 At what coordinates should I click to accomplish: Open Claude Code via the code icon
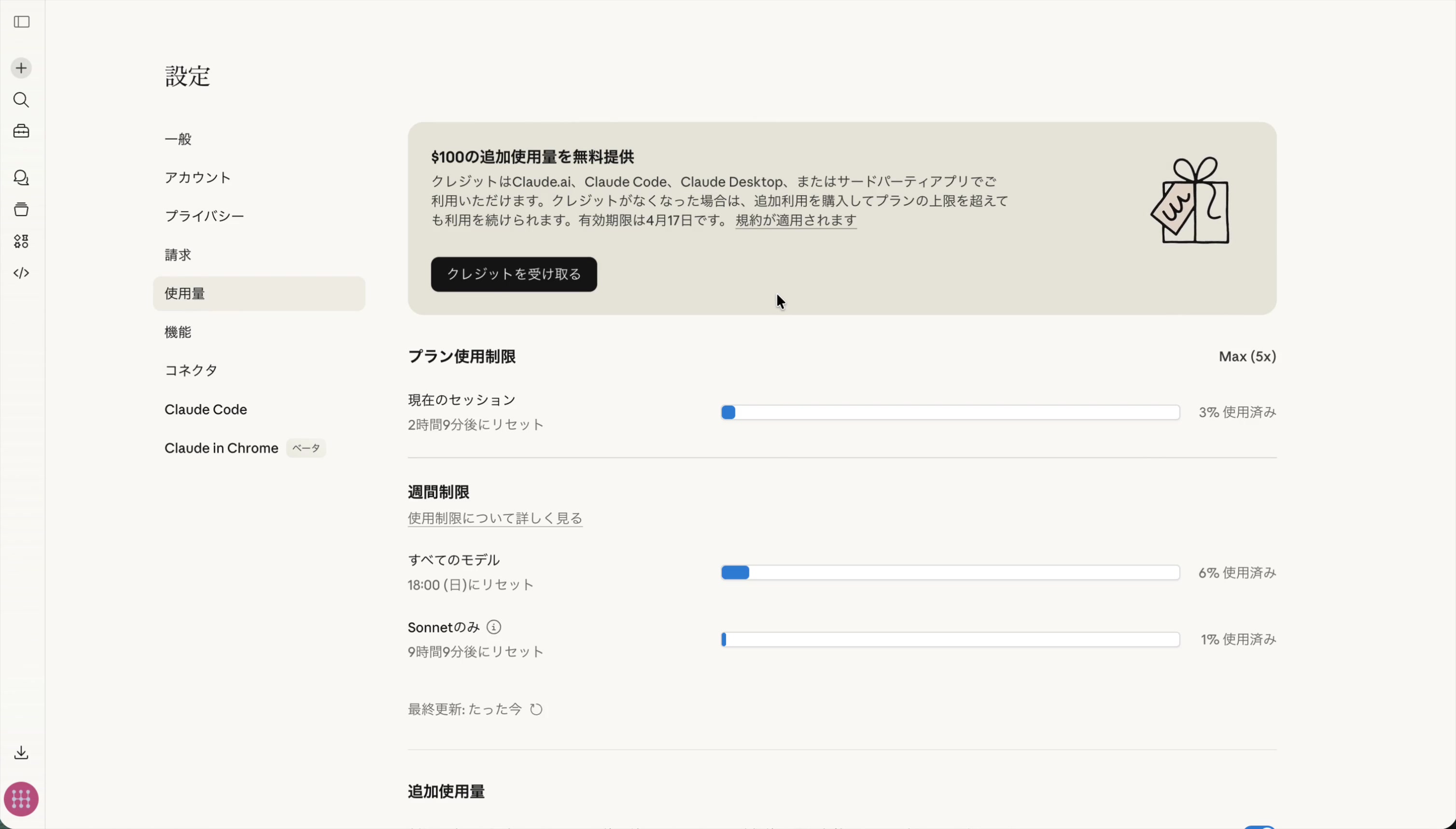click(22, 273)
